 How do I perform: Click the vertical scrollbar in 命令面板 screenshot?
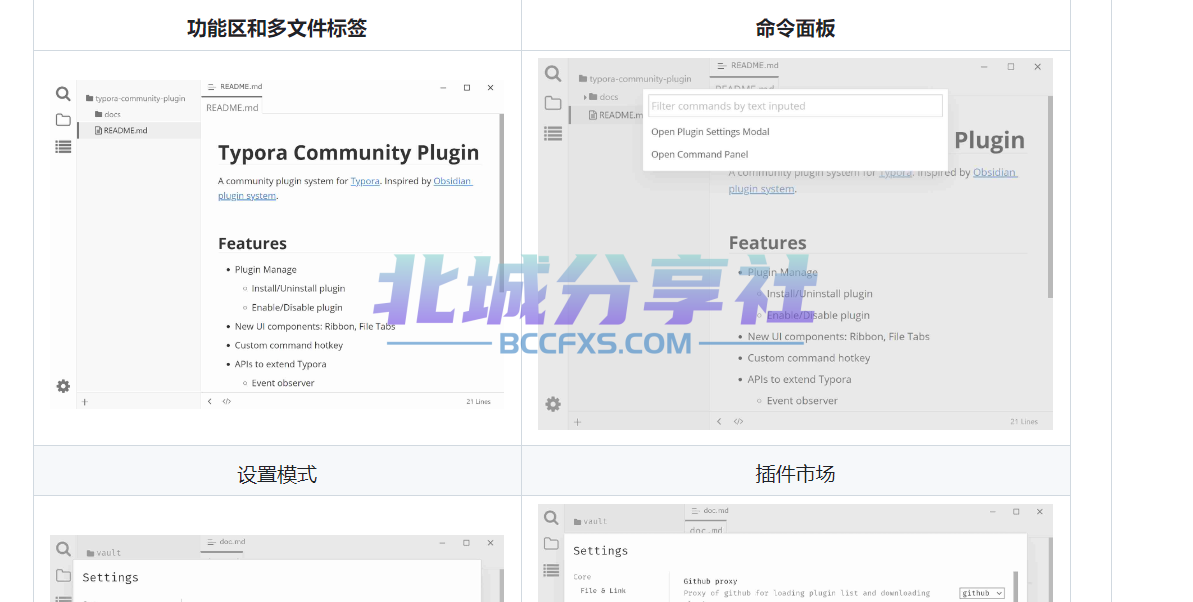click(1051, 196)
